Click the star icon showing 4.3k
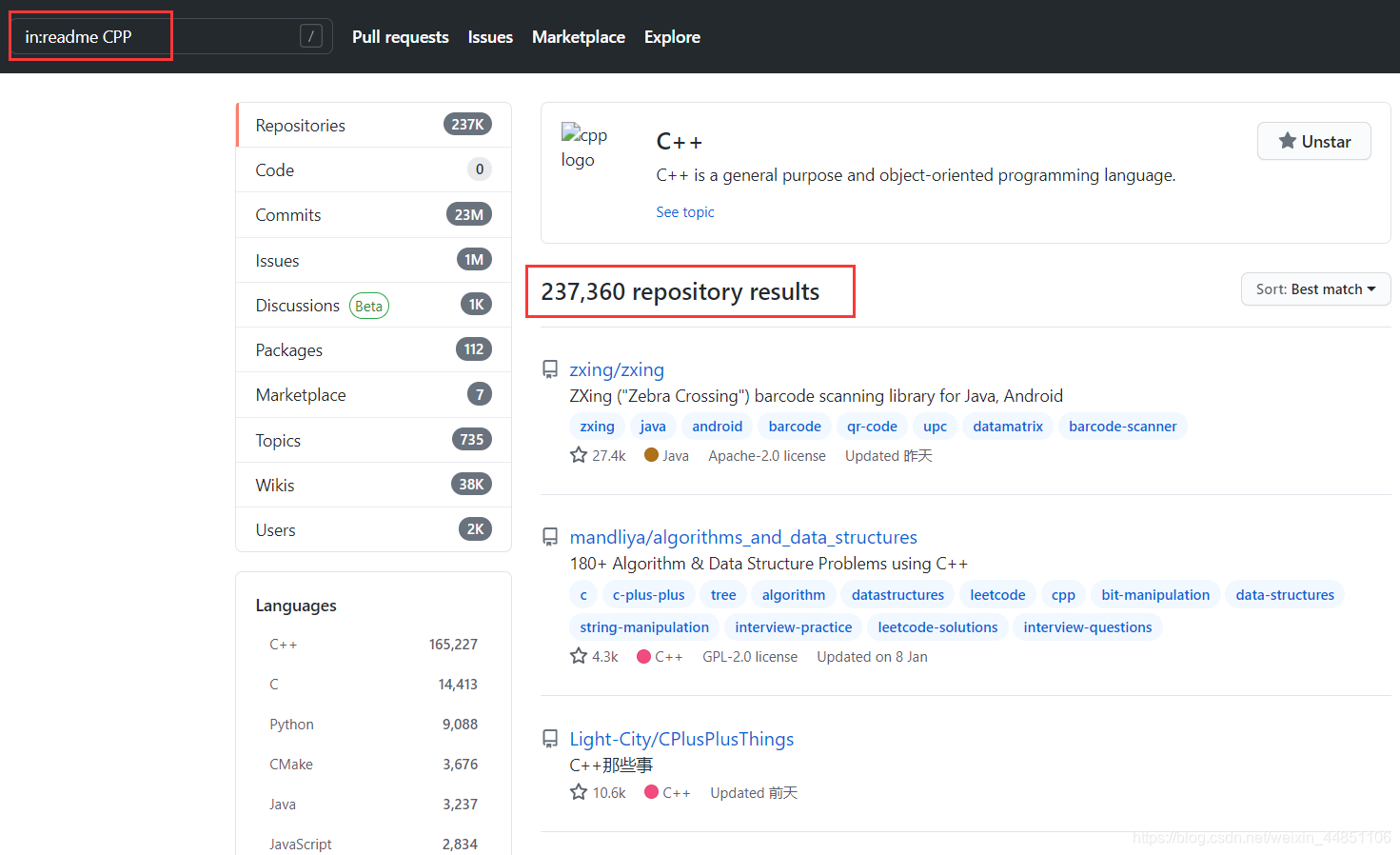This screenshot has width=1400, height=855. [579, 656]
